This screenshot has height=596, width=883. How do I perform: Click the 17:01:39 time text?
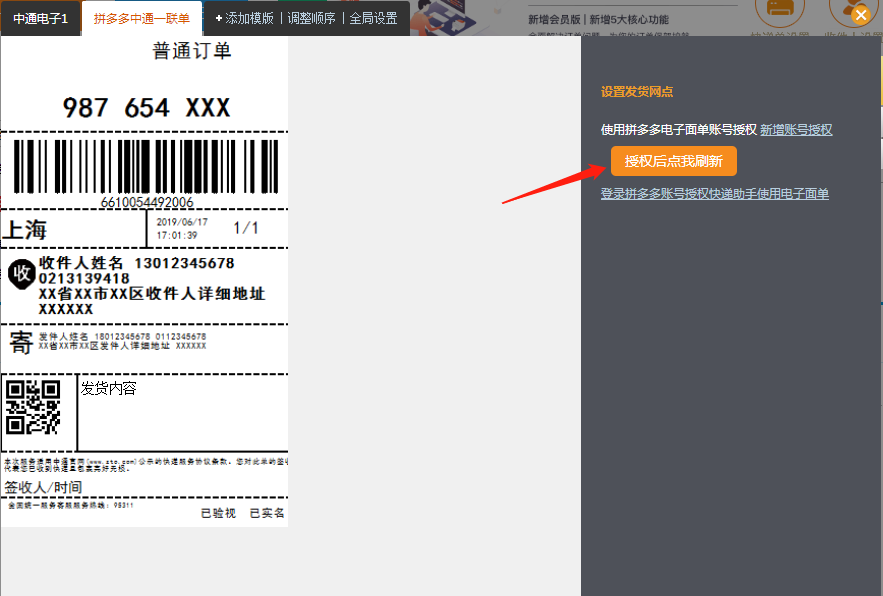click(x=177, y=235)
